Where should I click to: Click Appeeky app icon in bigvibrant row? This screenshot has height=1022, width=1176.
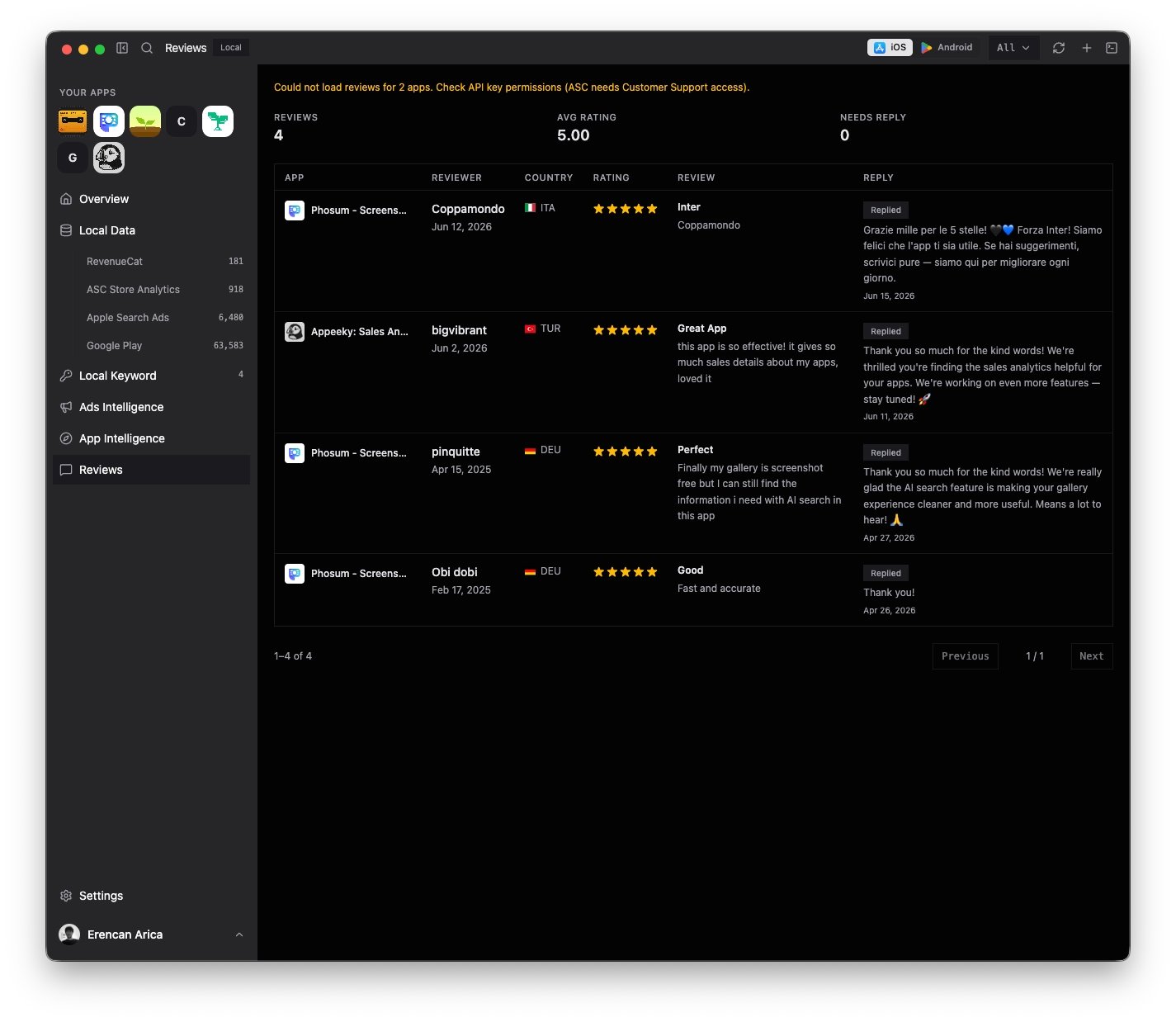tap(295, 332)
